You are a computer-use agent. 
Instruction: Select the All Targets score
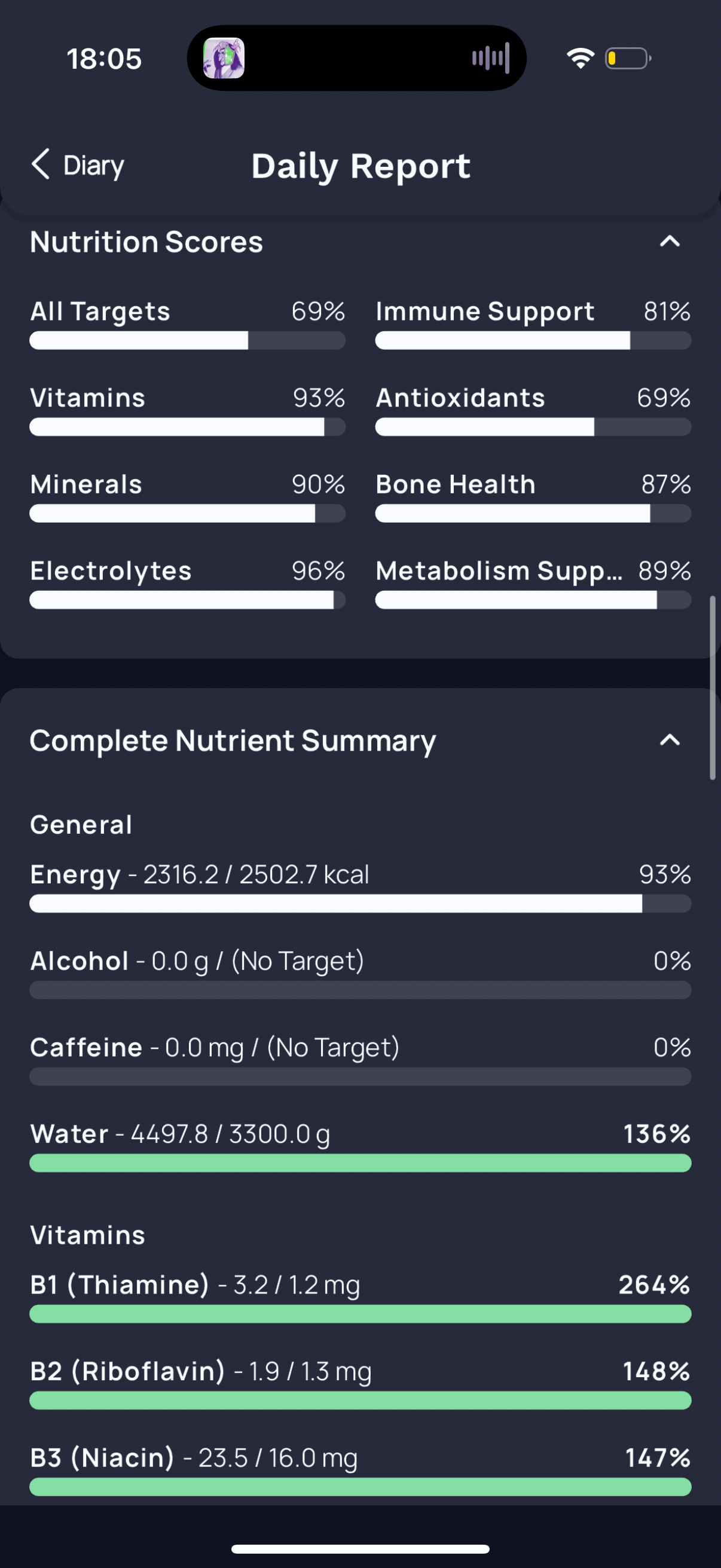(x=187, y=324)
